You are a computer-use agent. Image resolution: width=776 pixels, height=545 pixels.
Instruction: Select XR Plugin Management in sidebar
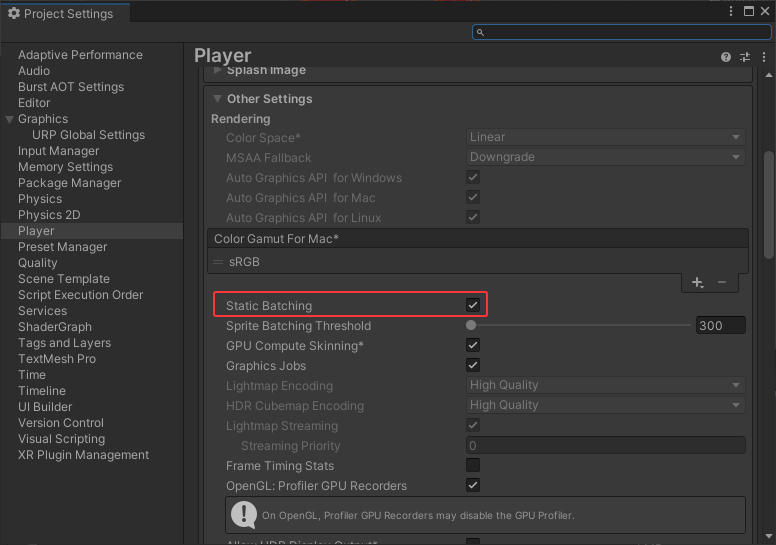pos(83,455)
